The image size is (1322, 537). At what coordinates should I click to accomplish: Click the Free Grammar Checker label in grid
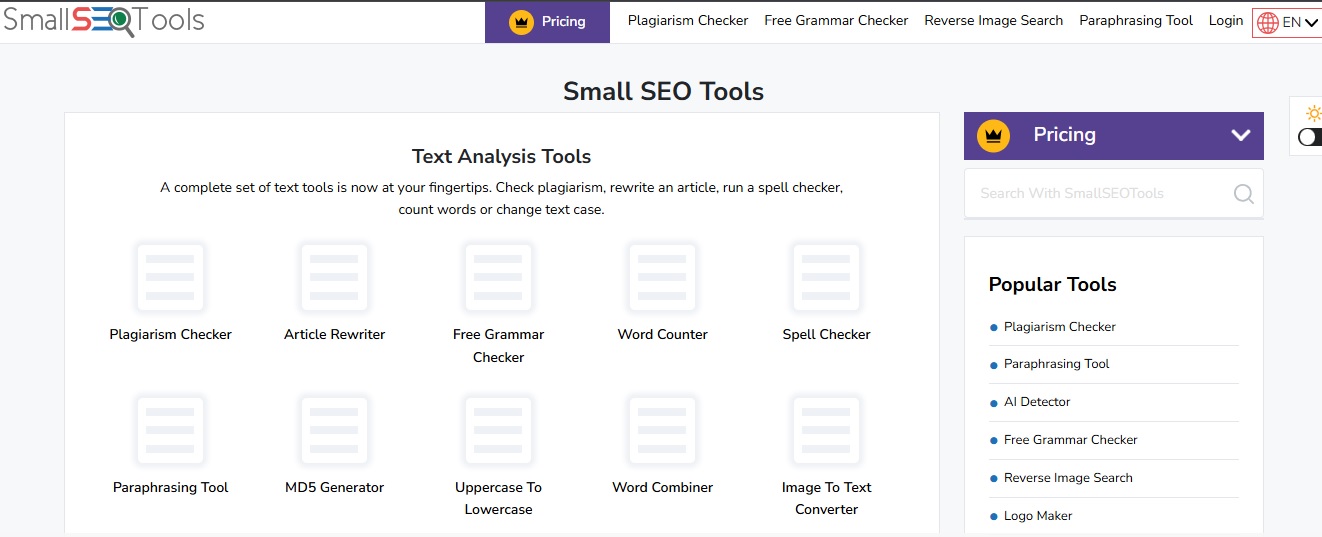coord(498,346)
